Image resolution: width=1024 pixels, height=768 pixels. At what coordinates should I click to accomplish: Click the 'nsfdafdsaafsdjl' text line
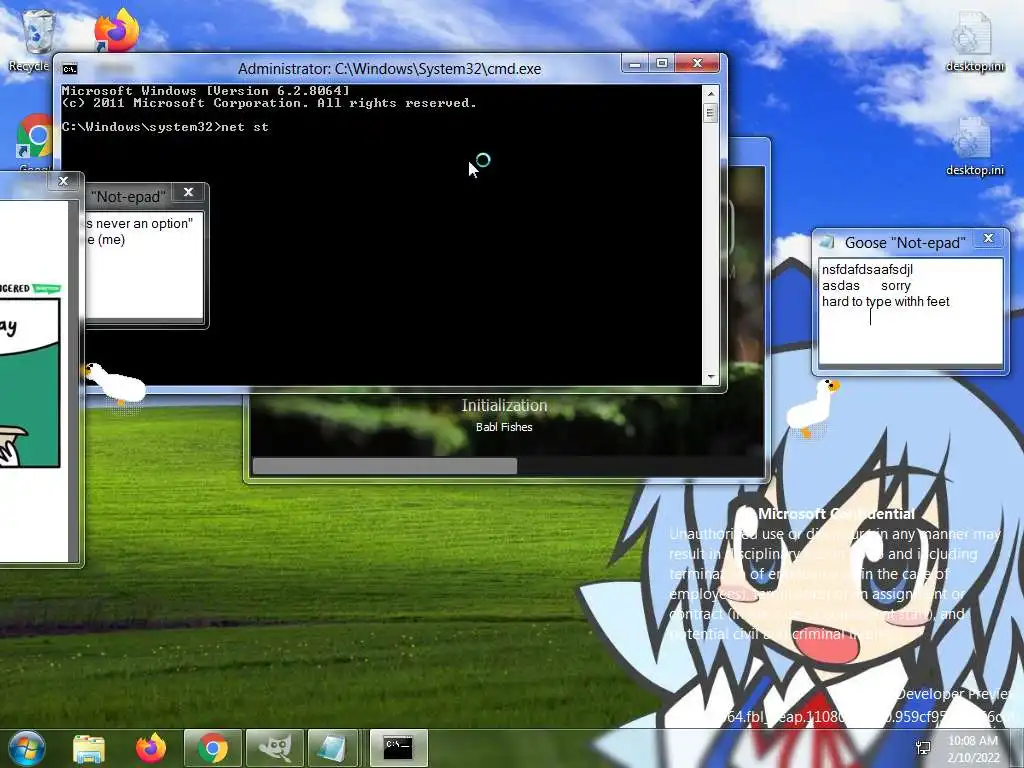click(867, 270)
